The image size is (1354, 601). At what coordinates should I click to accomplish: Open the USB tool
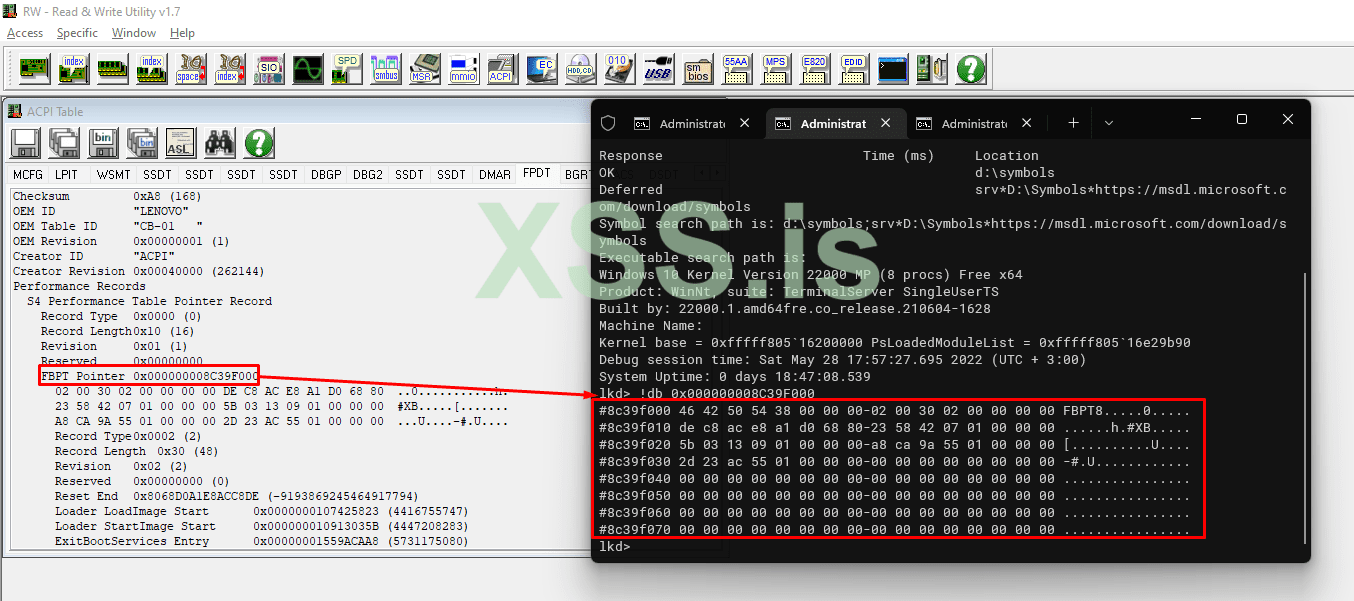tap(658, 69)
